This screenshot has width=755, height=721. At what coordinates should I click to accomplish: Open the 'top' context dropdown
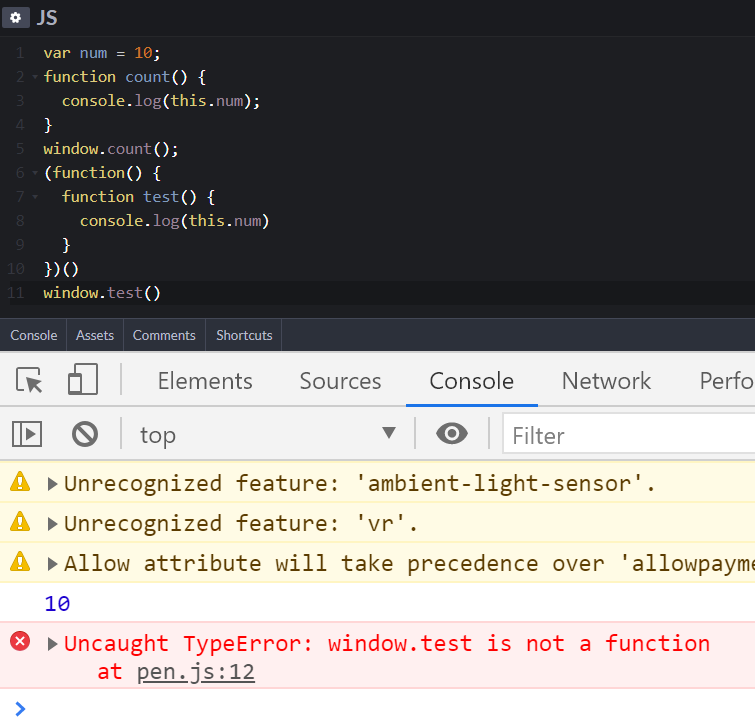tap(268, 434)
